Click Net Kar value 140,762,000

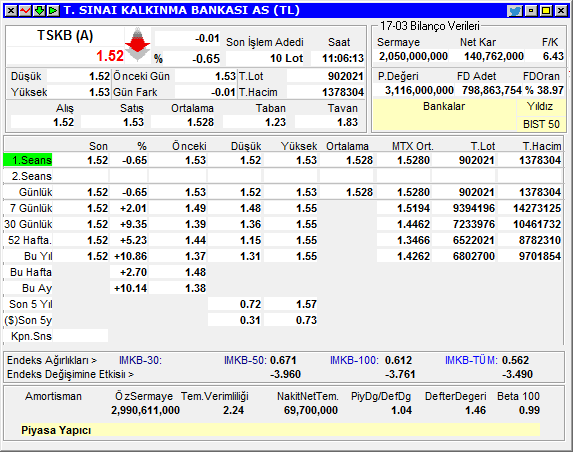pos(494,56)
